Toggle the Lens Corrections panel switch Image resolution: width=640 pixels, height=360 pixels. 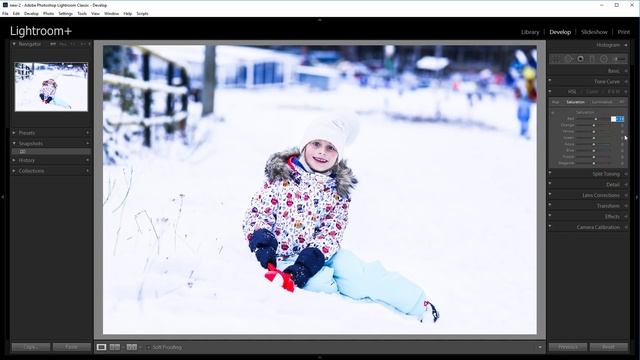550,193
